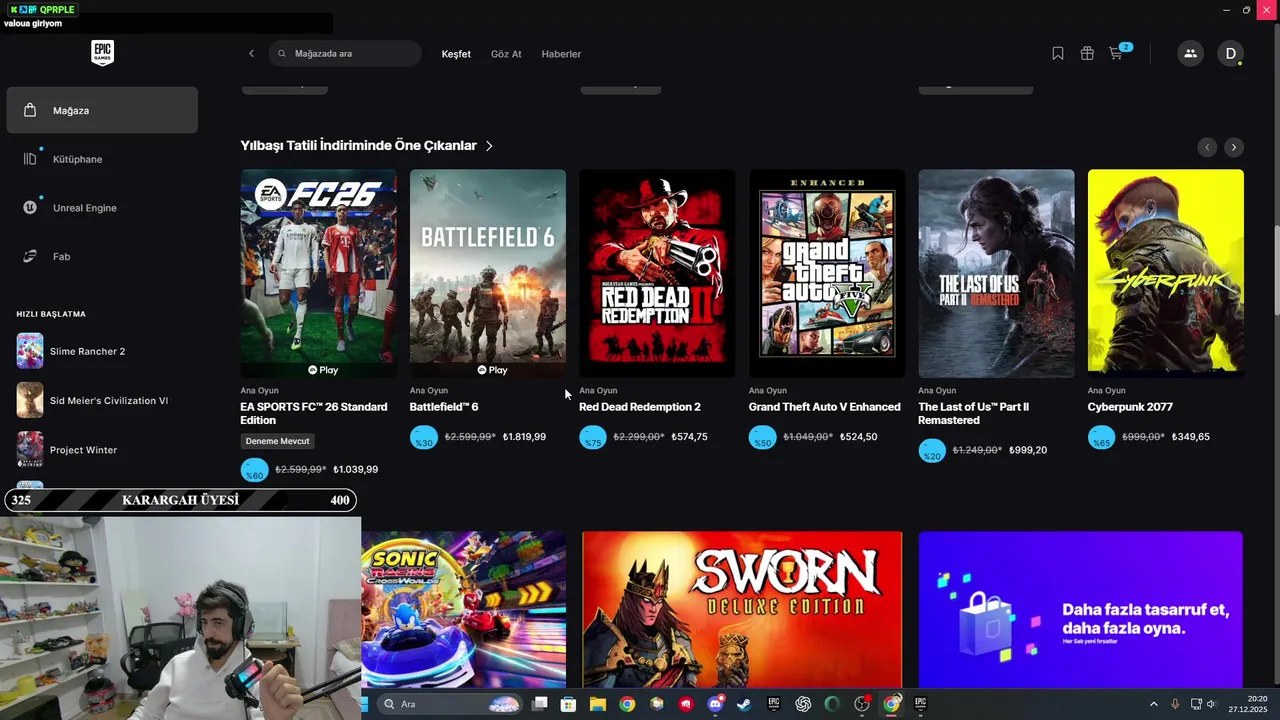Click the Battlefield 6 title link
This screenshot has height=720, width=1280.
click(x=444, y=407)
